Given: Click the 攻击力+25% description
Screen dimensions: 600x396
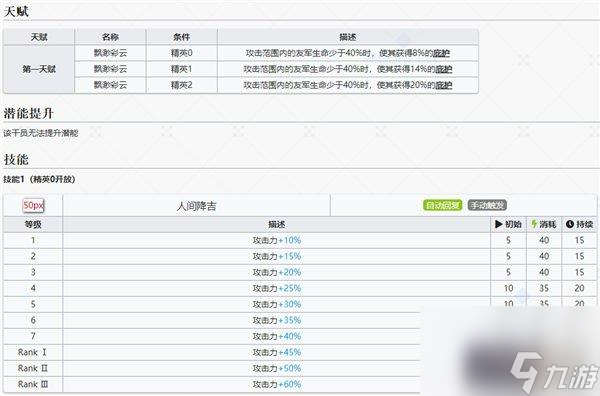Looking at the screenshot, I should 276,288.
